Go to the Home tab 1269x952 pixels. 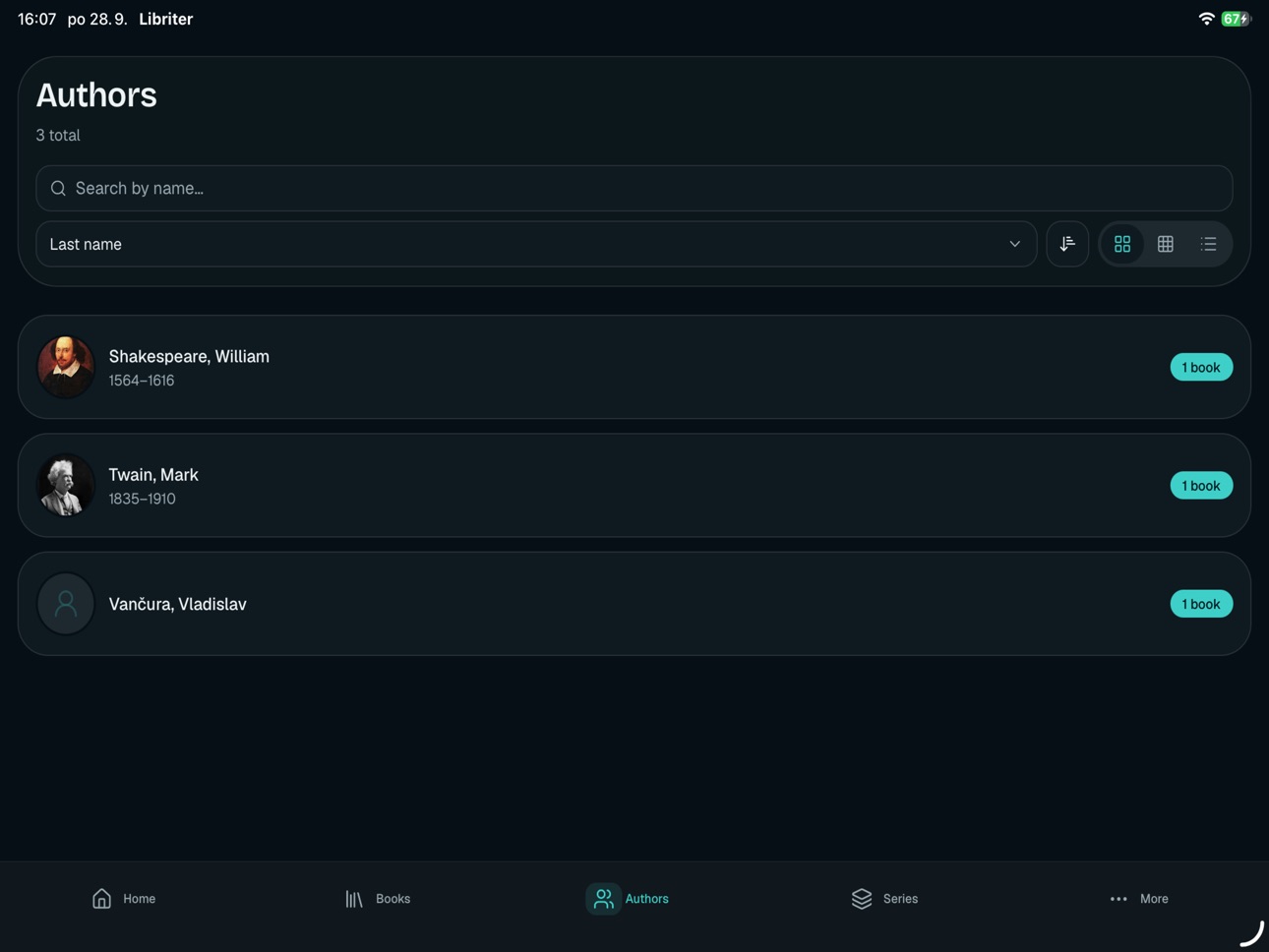click(124, 899)
